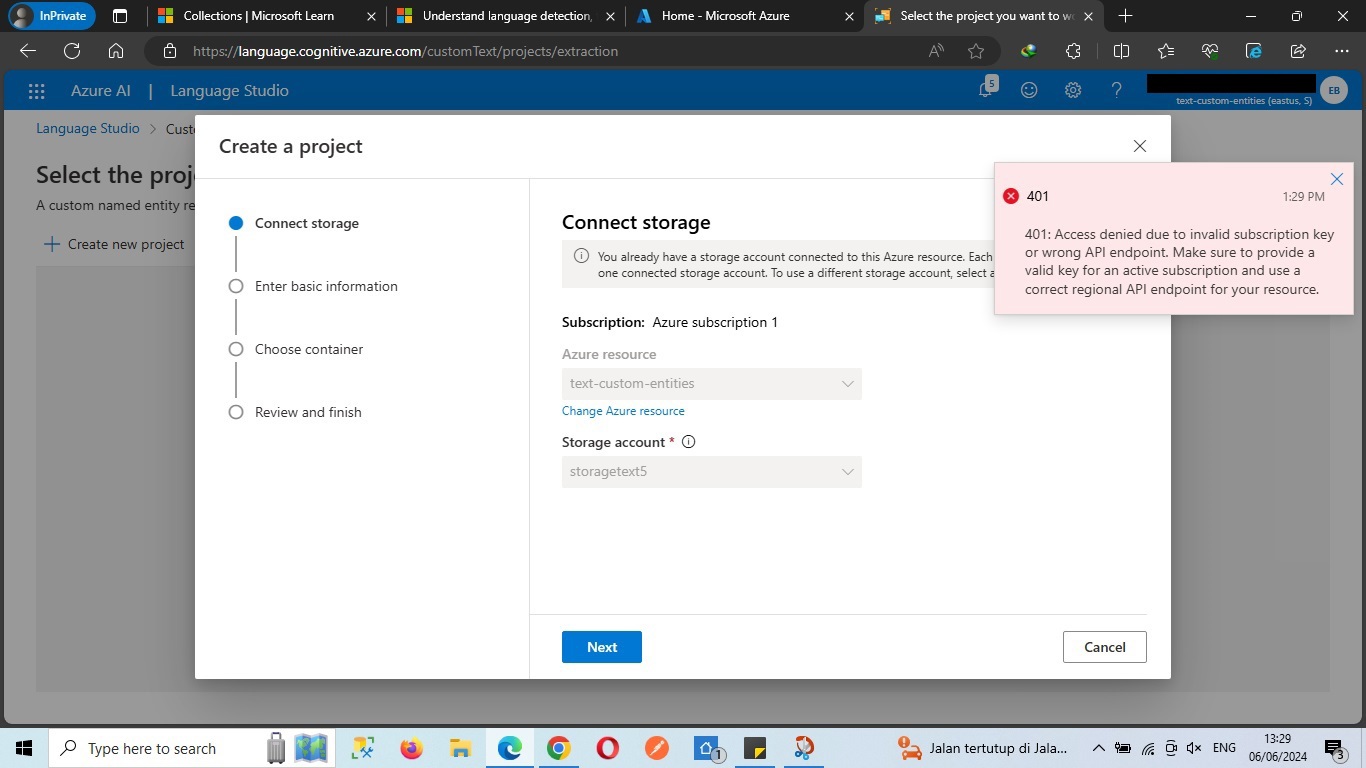Open the read aloud icon
Image resolution: width=1366 pixels, height=768 pixels.
pyautogui.click(x=936, y=51)
